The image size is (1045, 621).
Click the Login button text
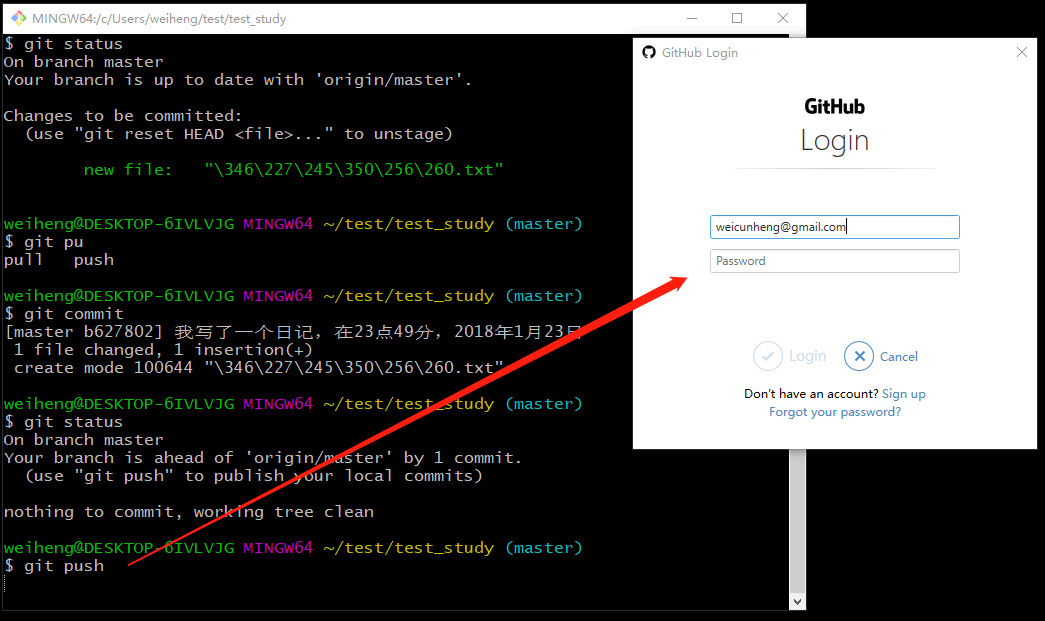pyautogui.click(x=807, y=356)
